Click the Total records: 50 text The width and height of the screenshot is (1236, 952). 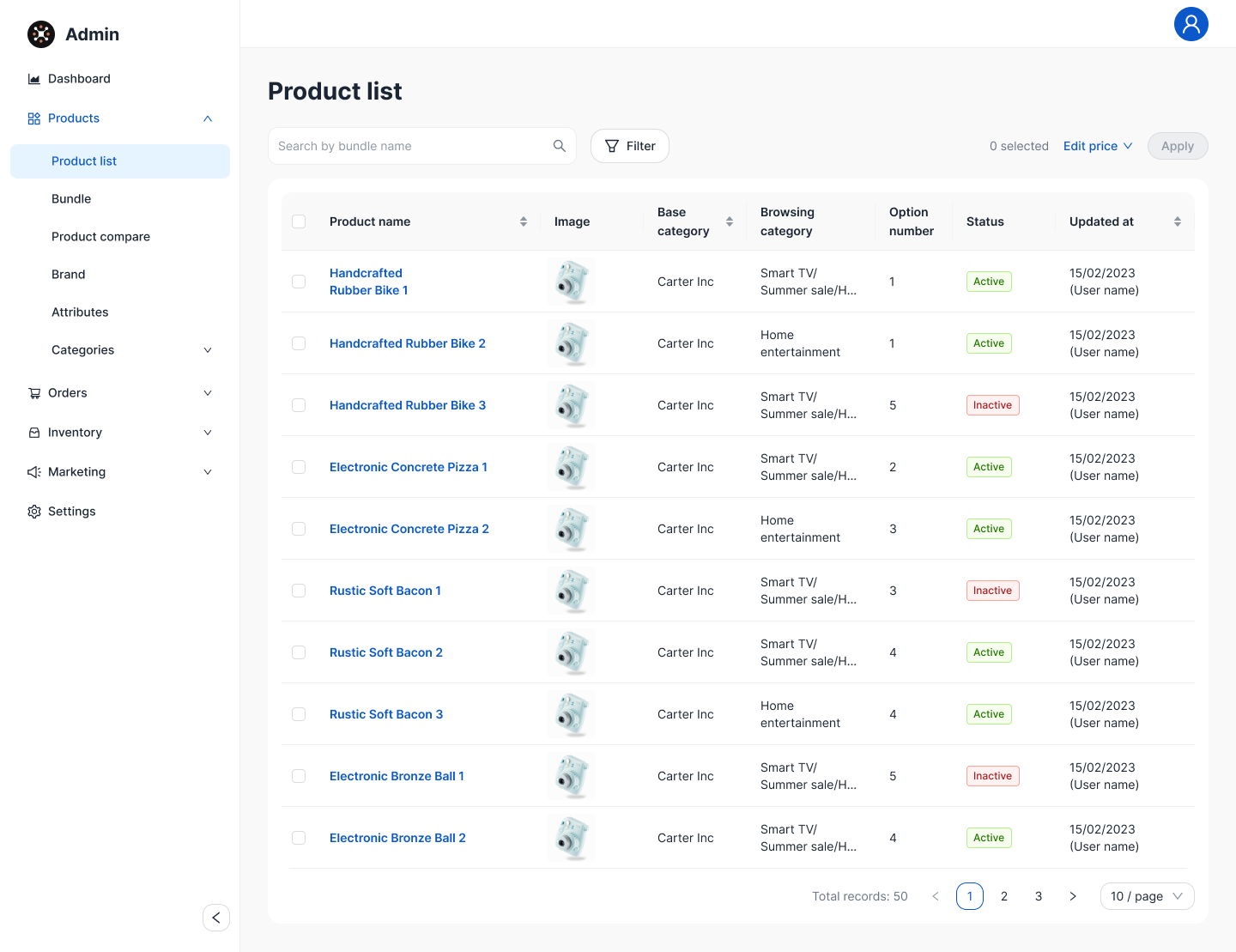pyautogui.click(x=860, y=896)
